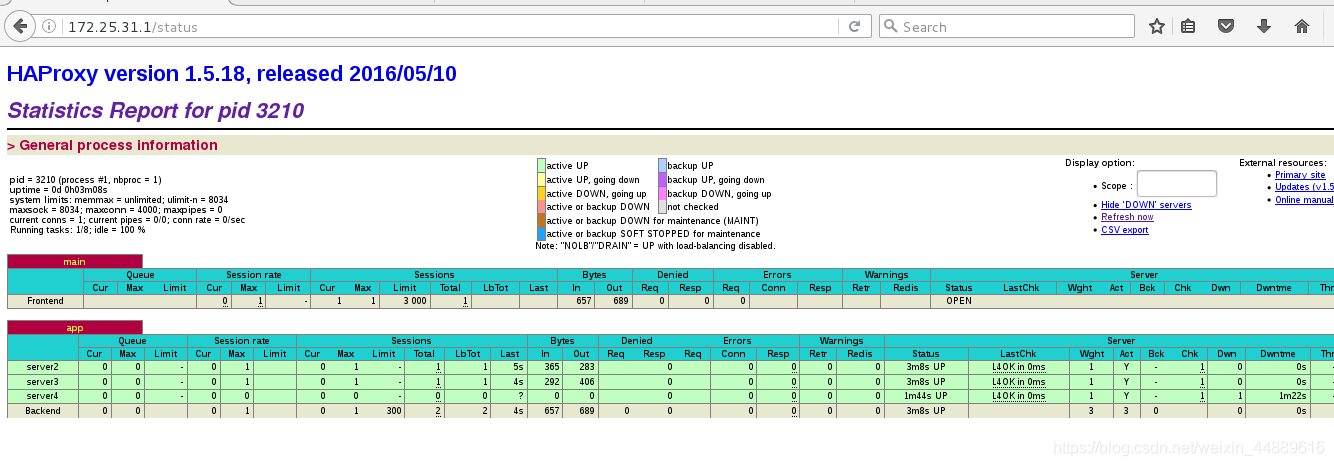Screen dimensions: 1334x466
Task: Bookmark this page with the star icon
Action: 1157,27
